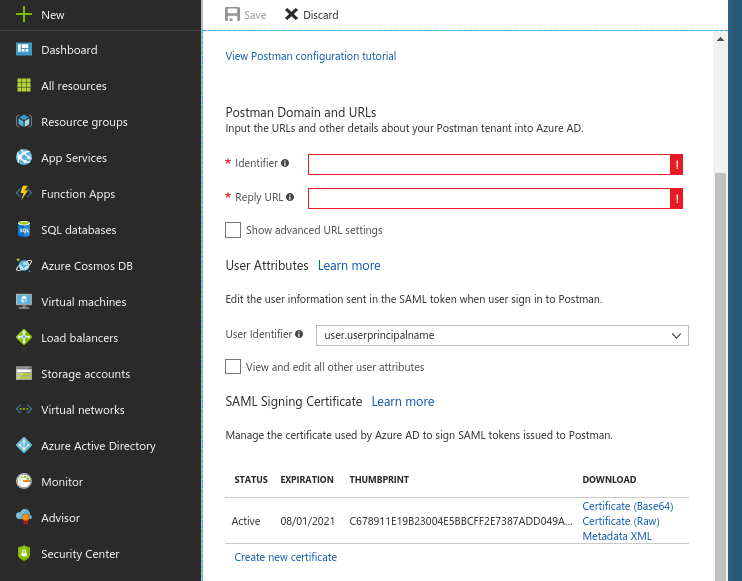Go to Resource groups menu item
Screen dimensions: 742x581
(84, 122)
